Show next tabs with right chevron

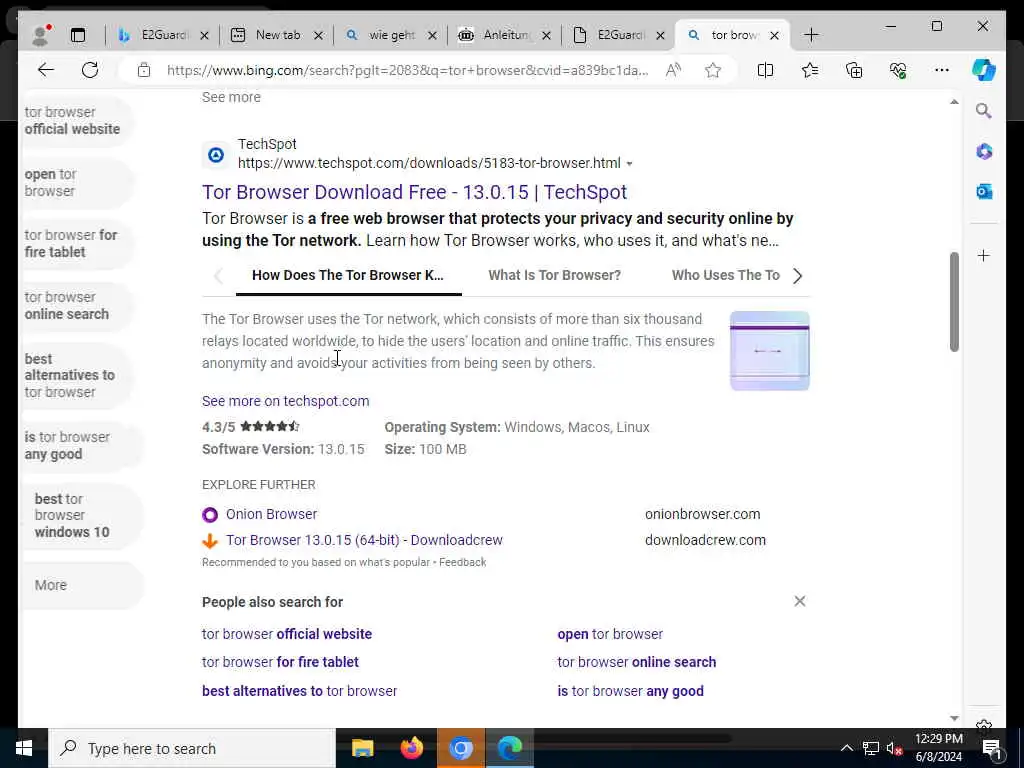[x=797, y=276]
